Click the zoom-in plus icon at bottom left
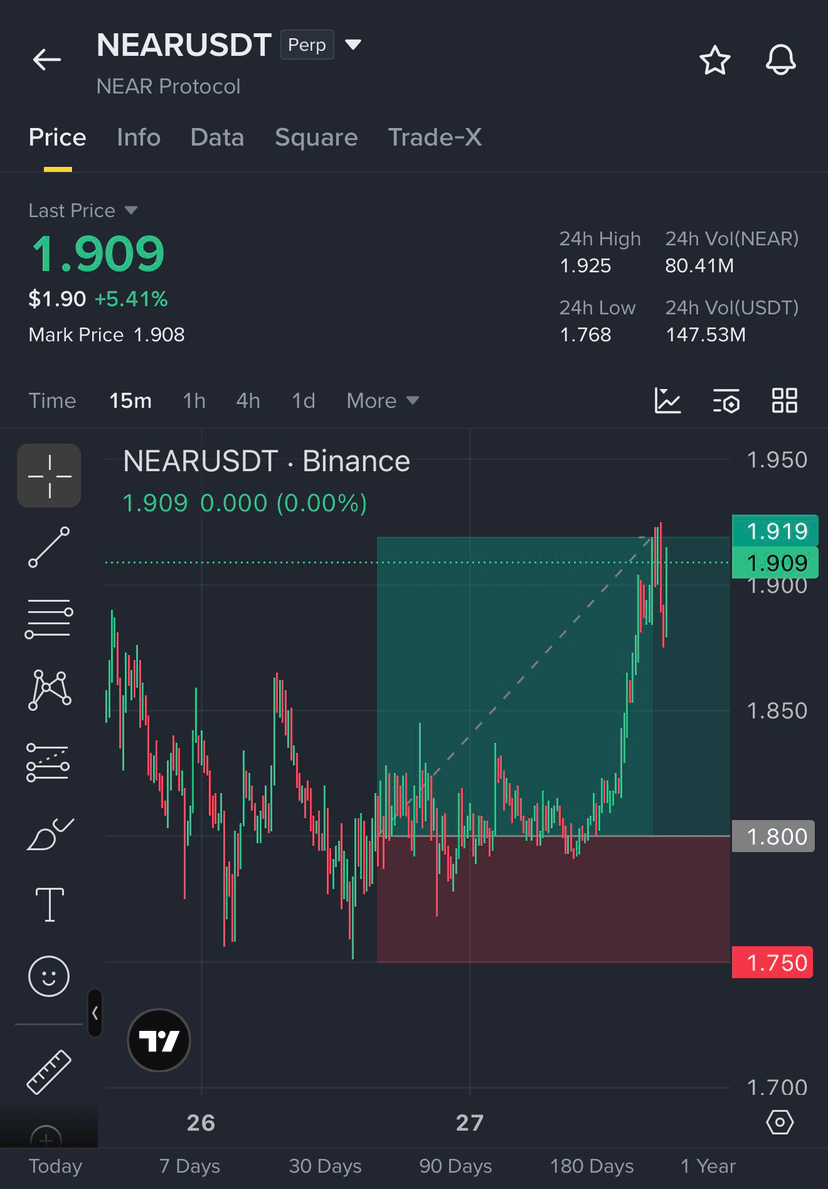828x1189 pixels. click(45, 1137)
